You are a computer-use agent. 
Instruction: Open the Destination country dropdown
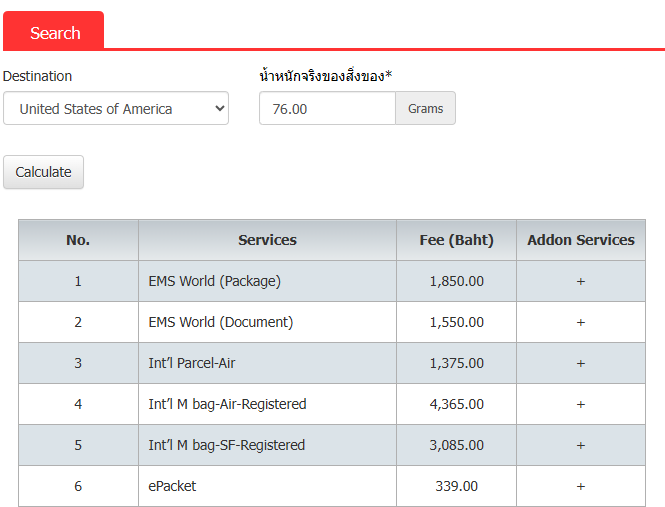pyautogui.click(x=116, y=109)
